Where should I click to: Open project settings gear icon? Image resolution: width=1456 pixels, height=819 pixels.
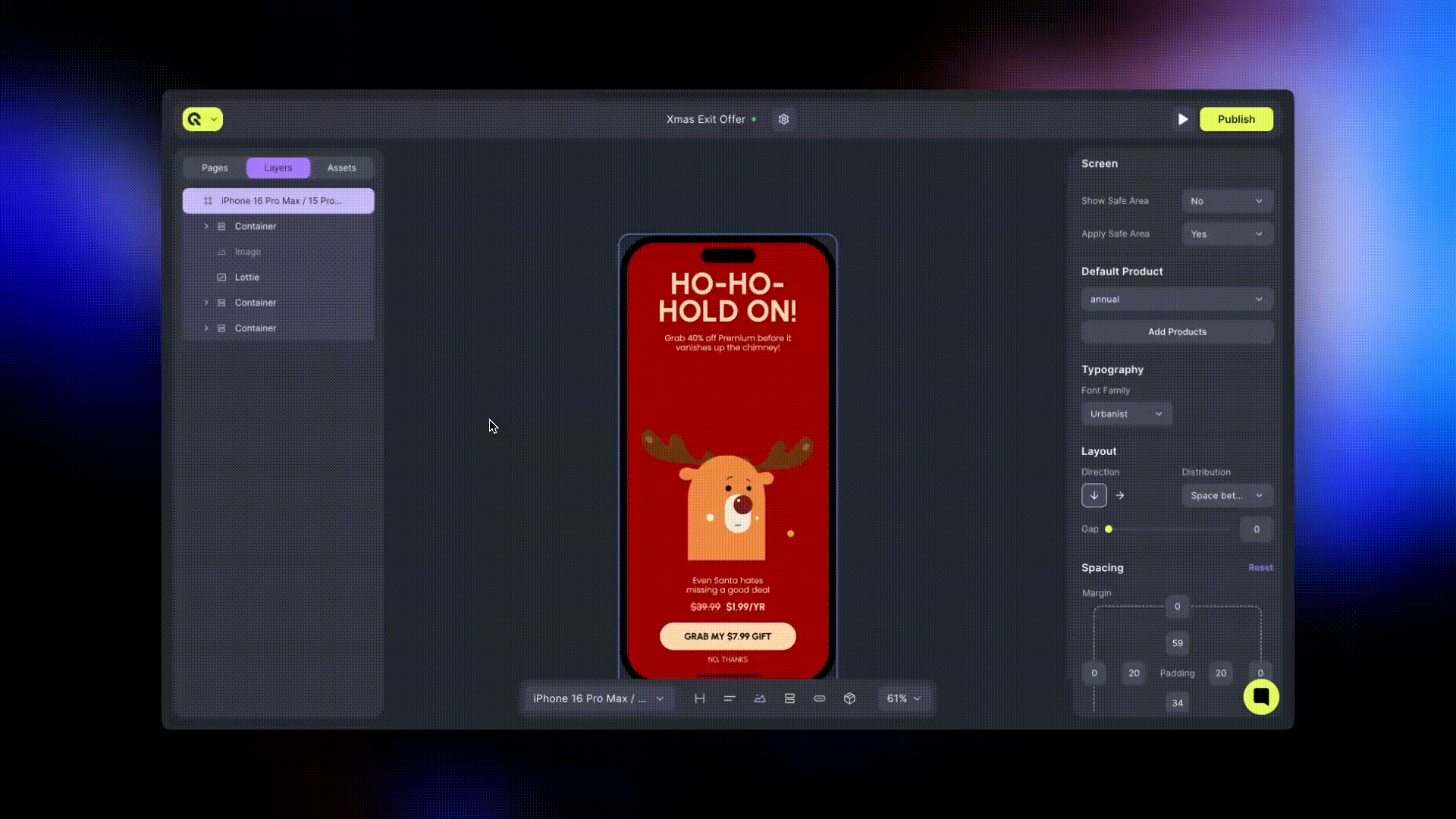pos(783,119)
